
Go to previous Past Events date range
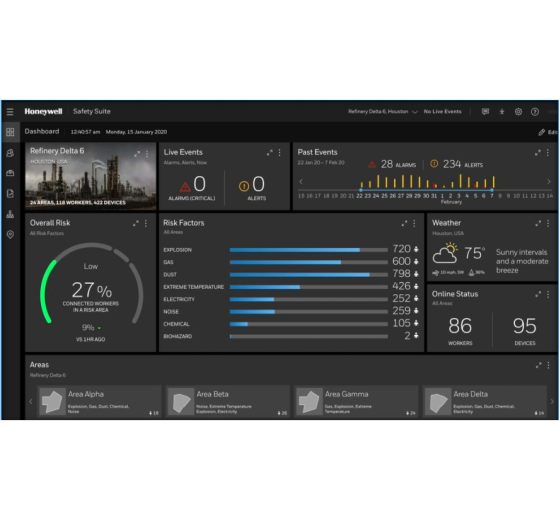click(x=301, y=182)
